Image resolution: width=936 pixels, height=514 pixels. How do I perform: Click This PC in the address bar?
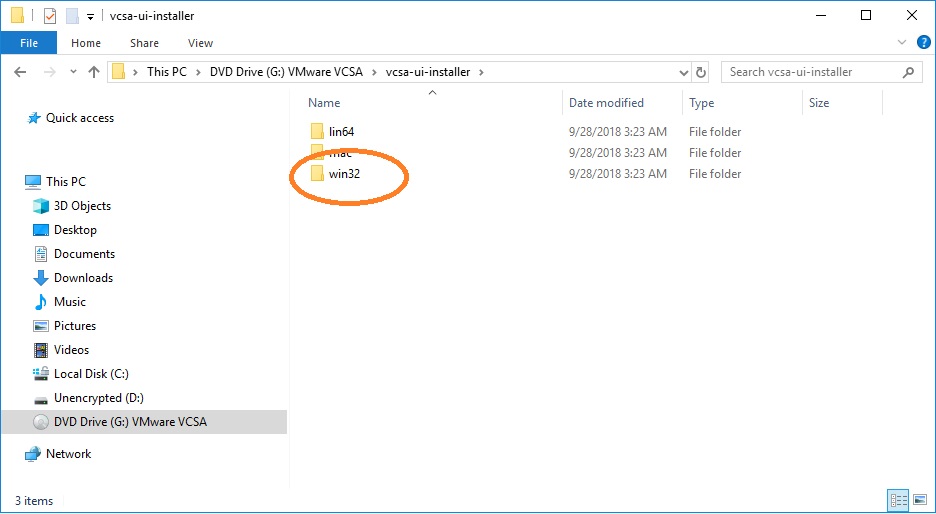pos(167,72)
